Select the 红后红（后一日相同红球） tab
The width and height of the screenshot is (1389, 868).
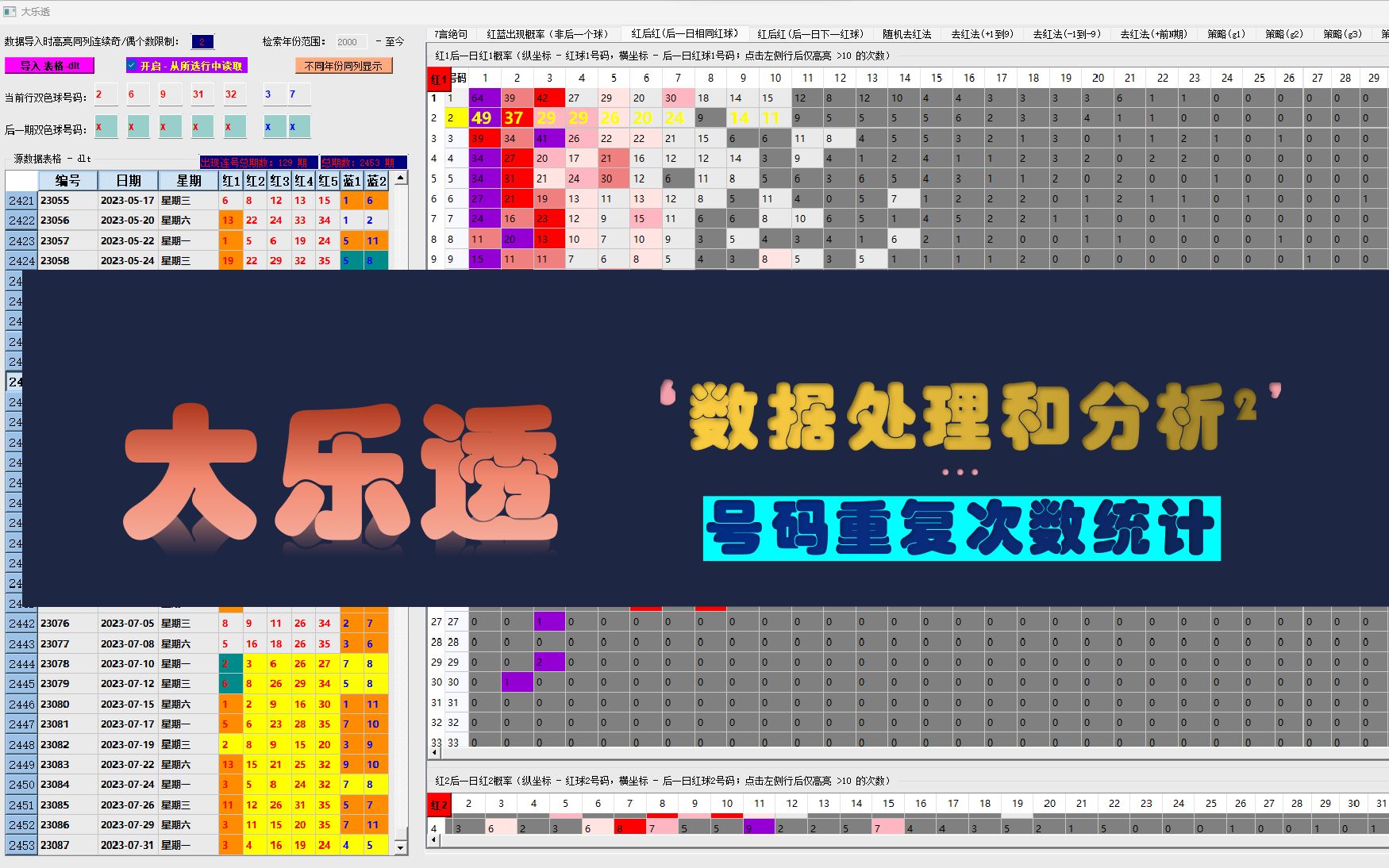point(684,33)
